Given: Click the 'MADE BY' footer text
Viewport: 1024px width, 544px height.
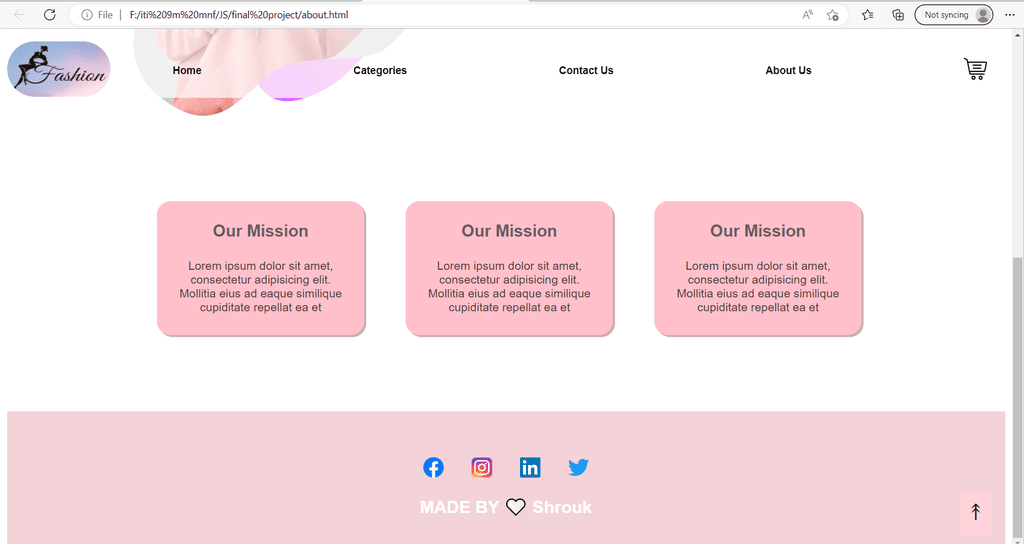Looking at the screenshot, I should tap(459, 507).
